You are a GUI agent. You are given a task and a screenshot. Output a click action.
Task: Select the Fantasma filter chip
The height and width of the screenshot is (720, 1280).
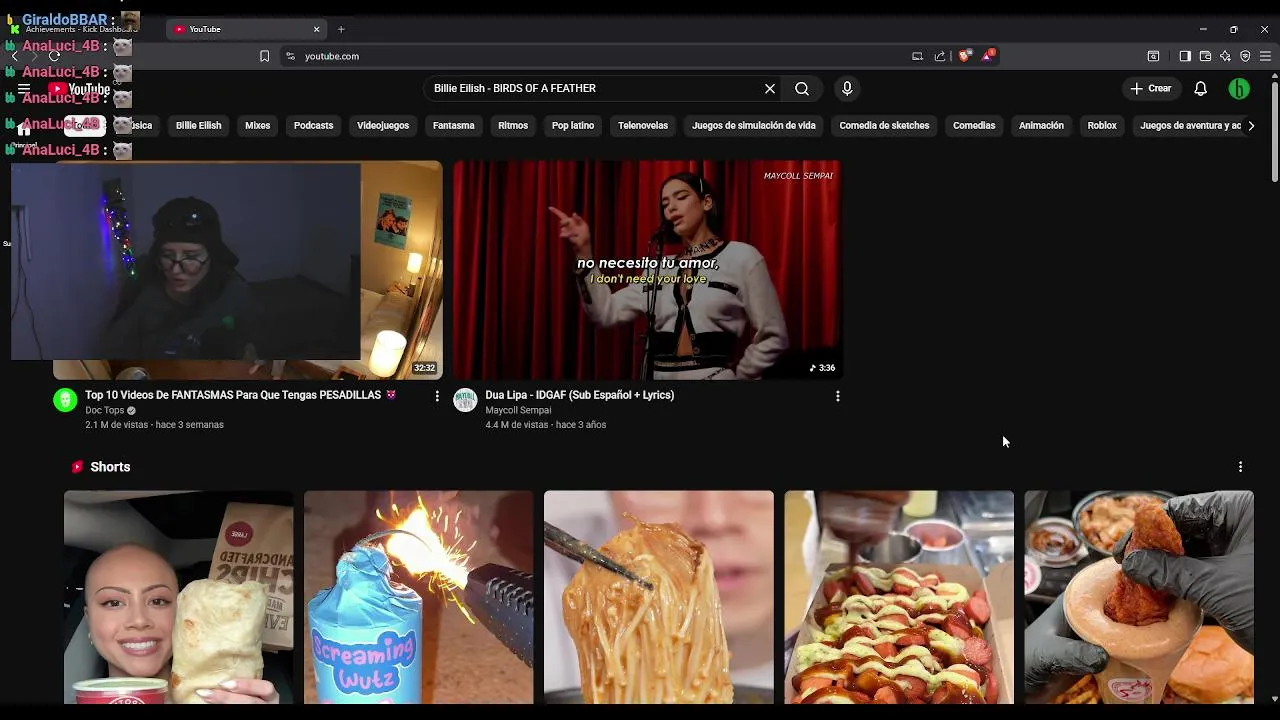click(x=454, y=126)
